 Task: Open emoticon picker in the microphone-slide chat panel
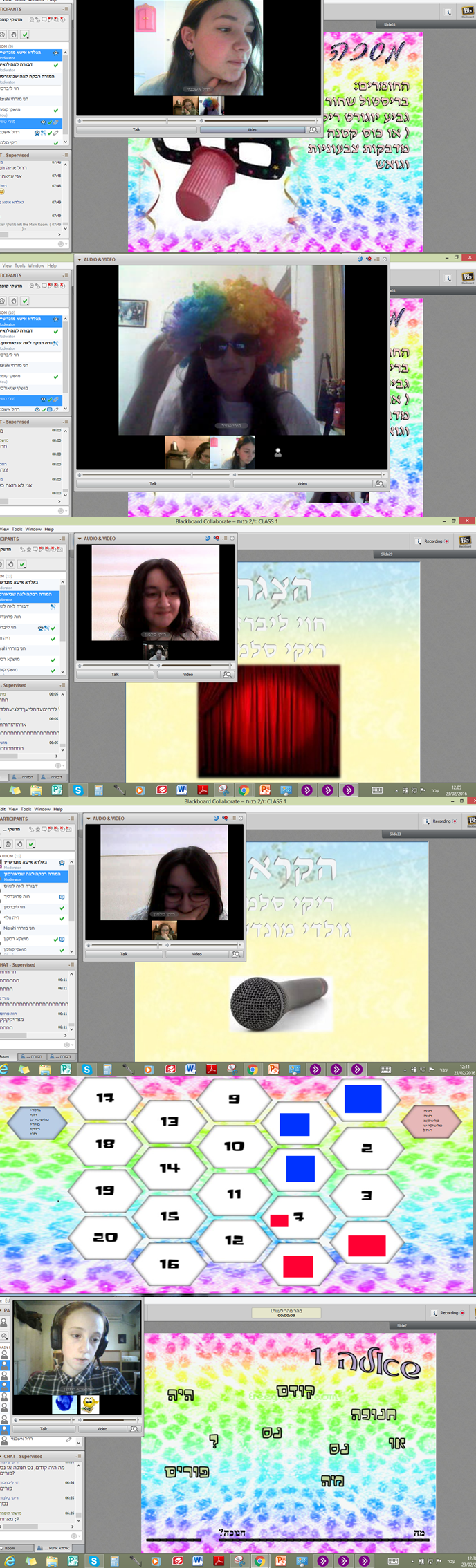[67, 1045]
